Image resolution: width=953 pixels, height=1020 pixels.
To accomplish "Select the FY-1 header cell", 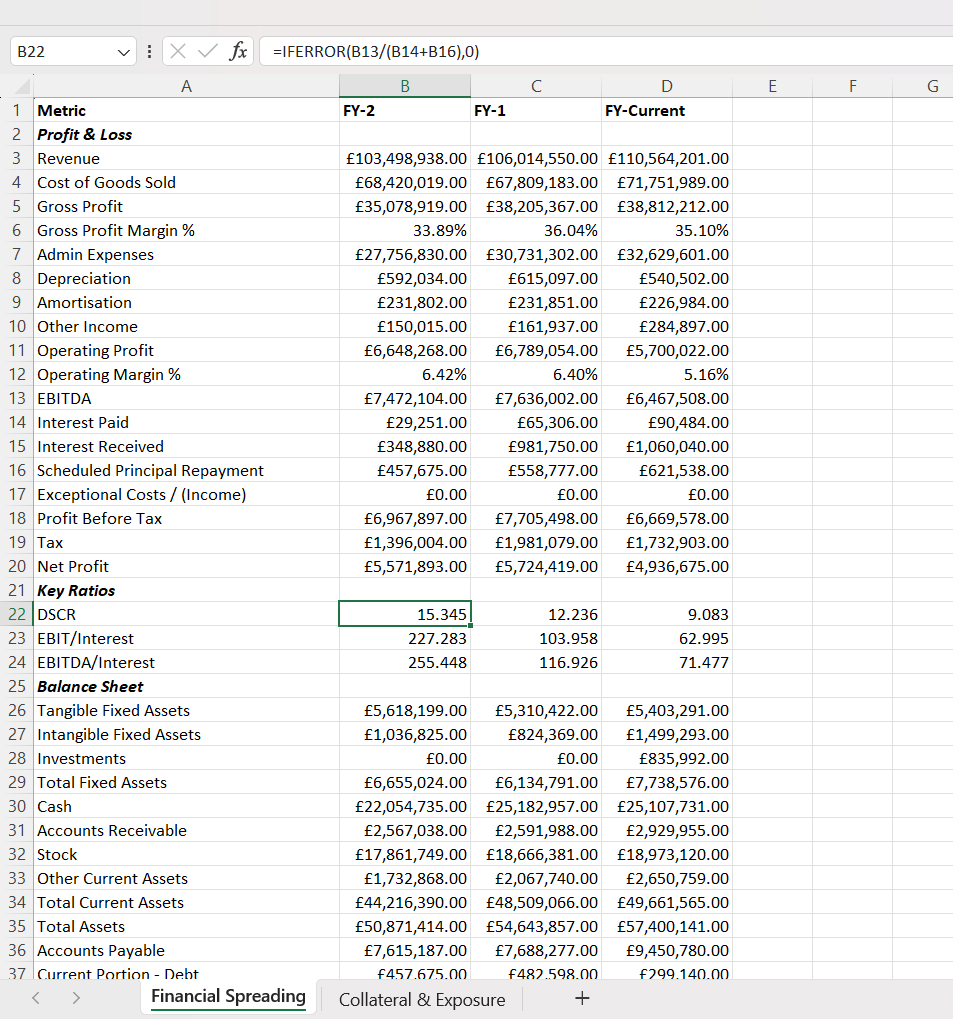I will [x=536, y=111].
